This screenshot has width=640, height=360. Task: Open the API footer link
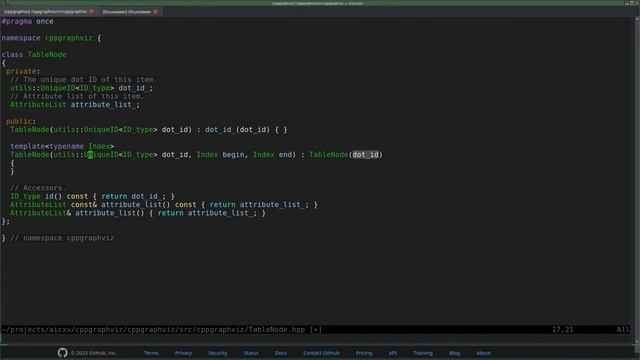pos(393,353)
